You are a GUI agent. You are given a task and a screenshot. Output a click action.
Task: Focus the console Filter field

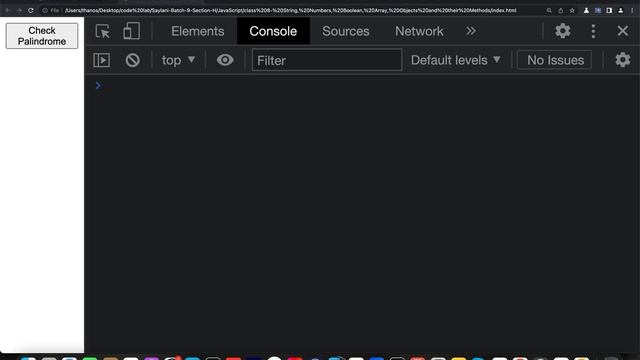(327, 60)
